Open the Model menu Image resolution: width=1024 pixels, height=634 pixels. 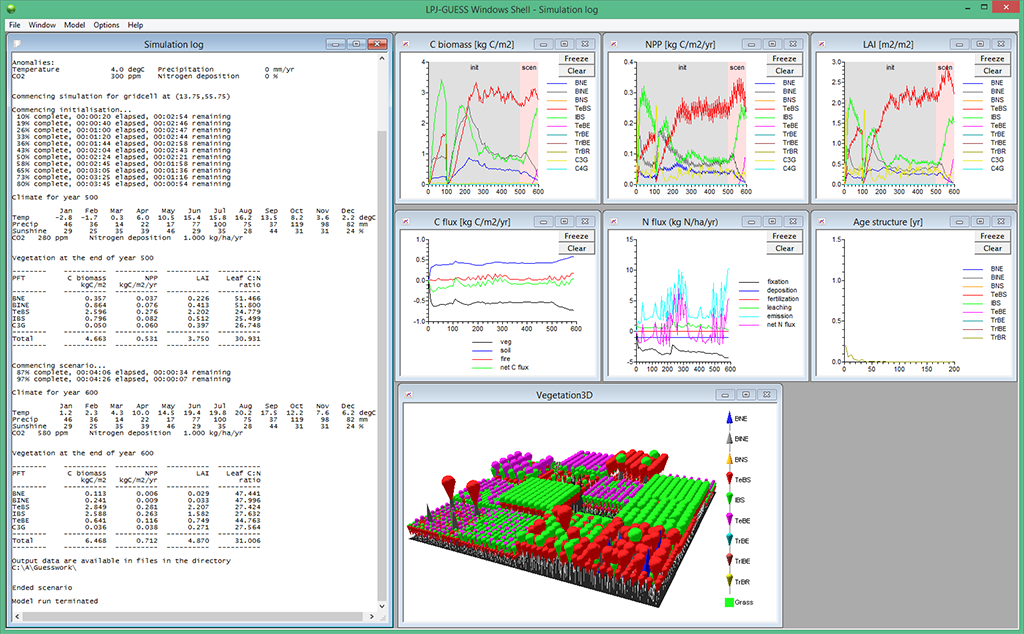[x=74, y=24]
